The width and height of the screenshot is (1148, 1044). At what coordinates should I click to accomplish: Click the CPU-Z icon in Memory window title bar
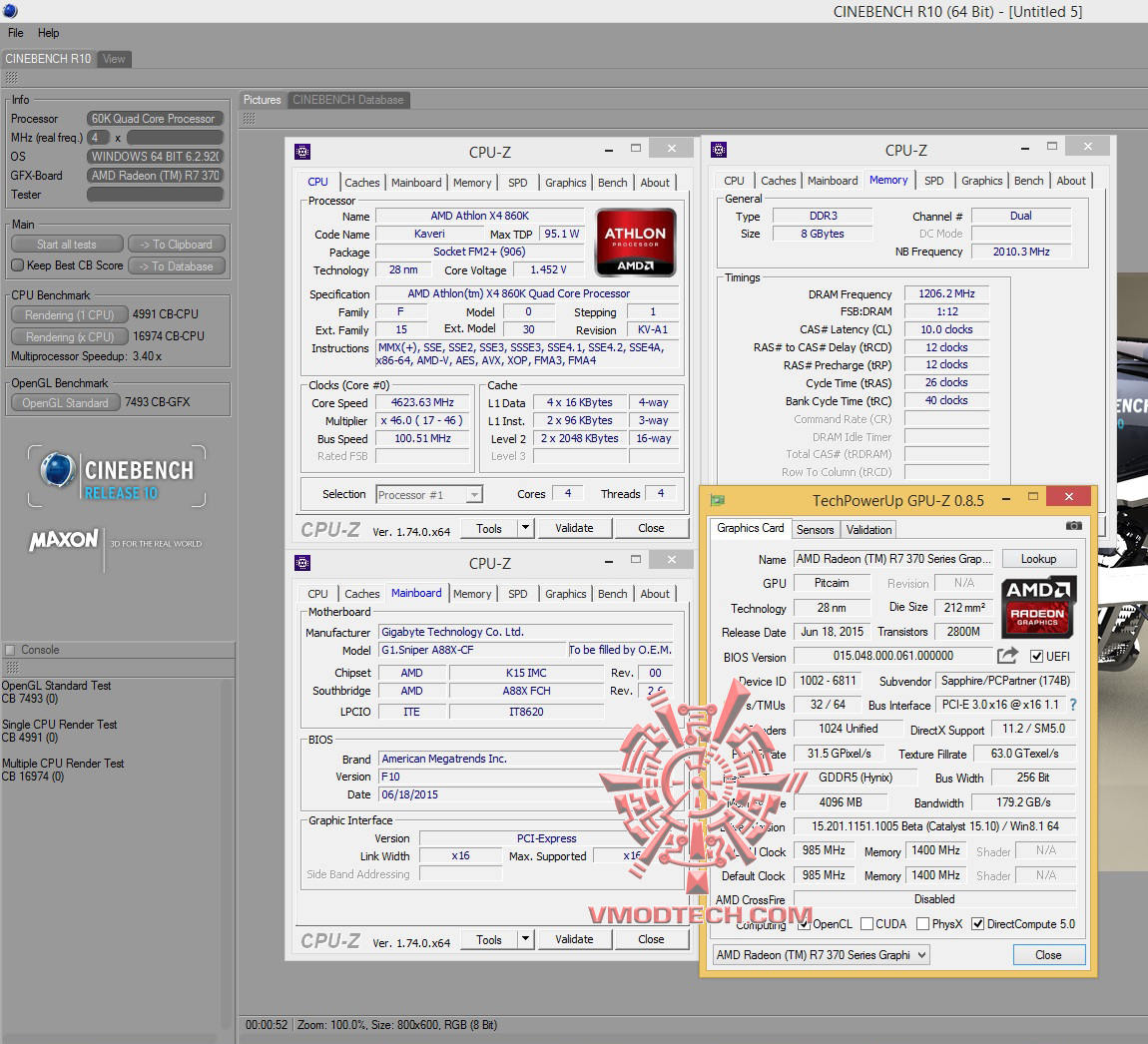[x=719, y=151]
